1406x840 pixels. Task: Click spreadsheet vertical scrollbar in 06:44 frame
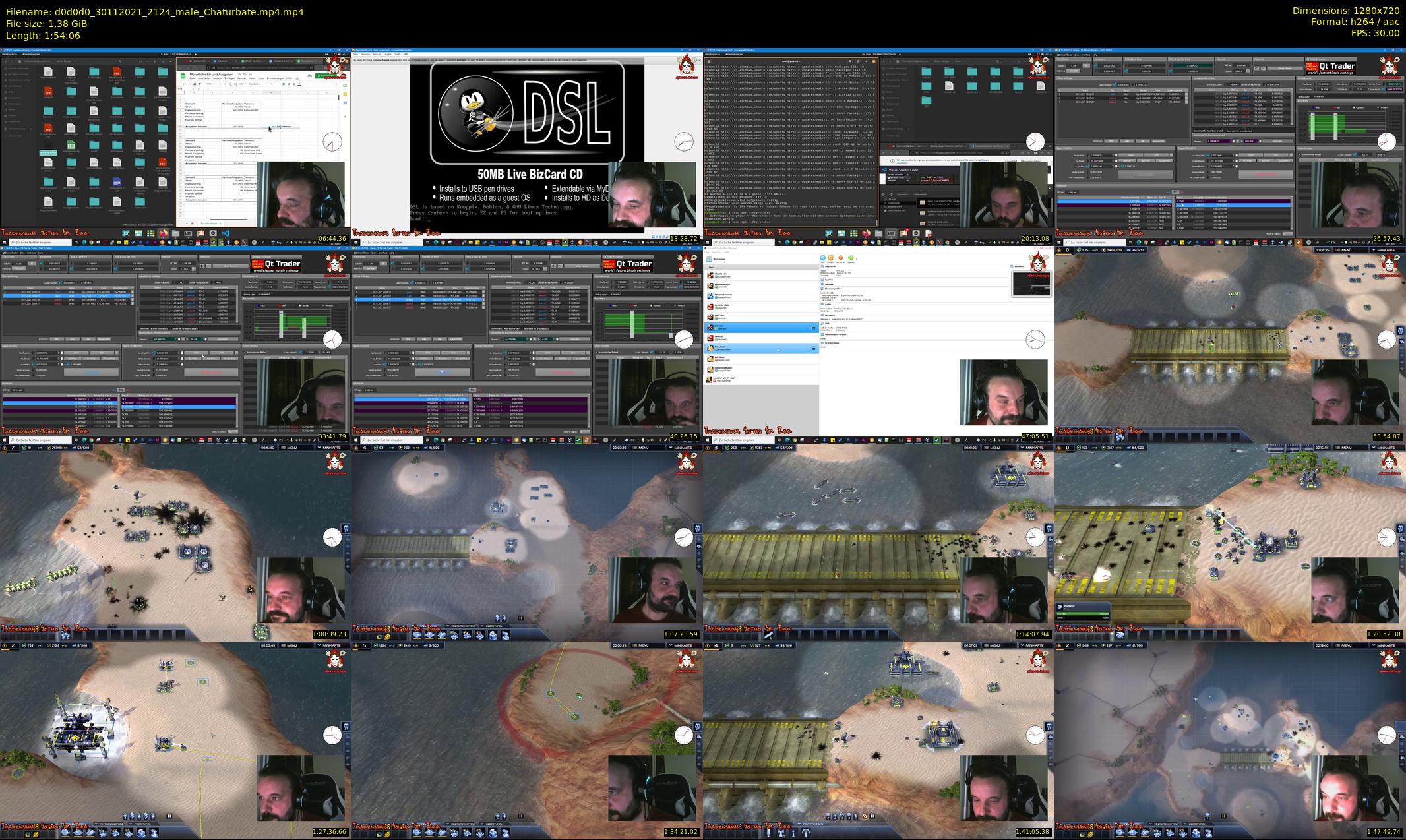[x=339, y=99]
